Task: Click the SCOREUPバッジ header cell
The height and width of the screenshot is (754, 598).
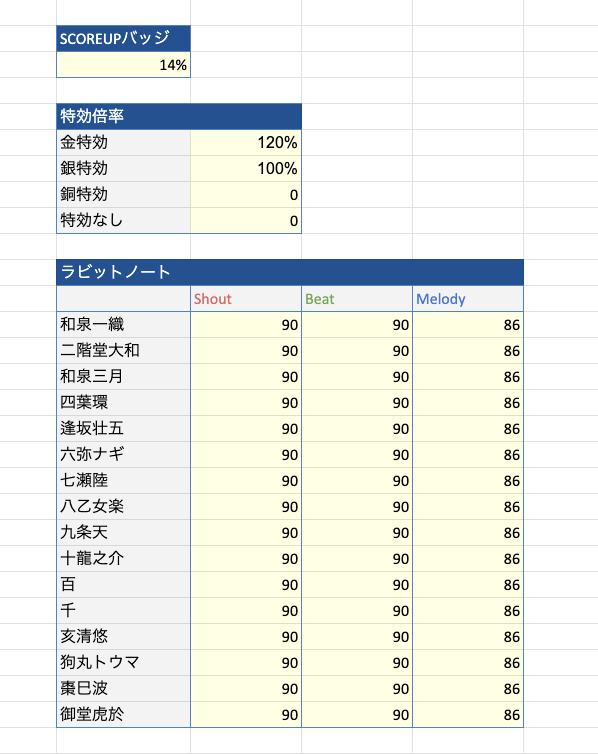Action: tap(124, 38)
